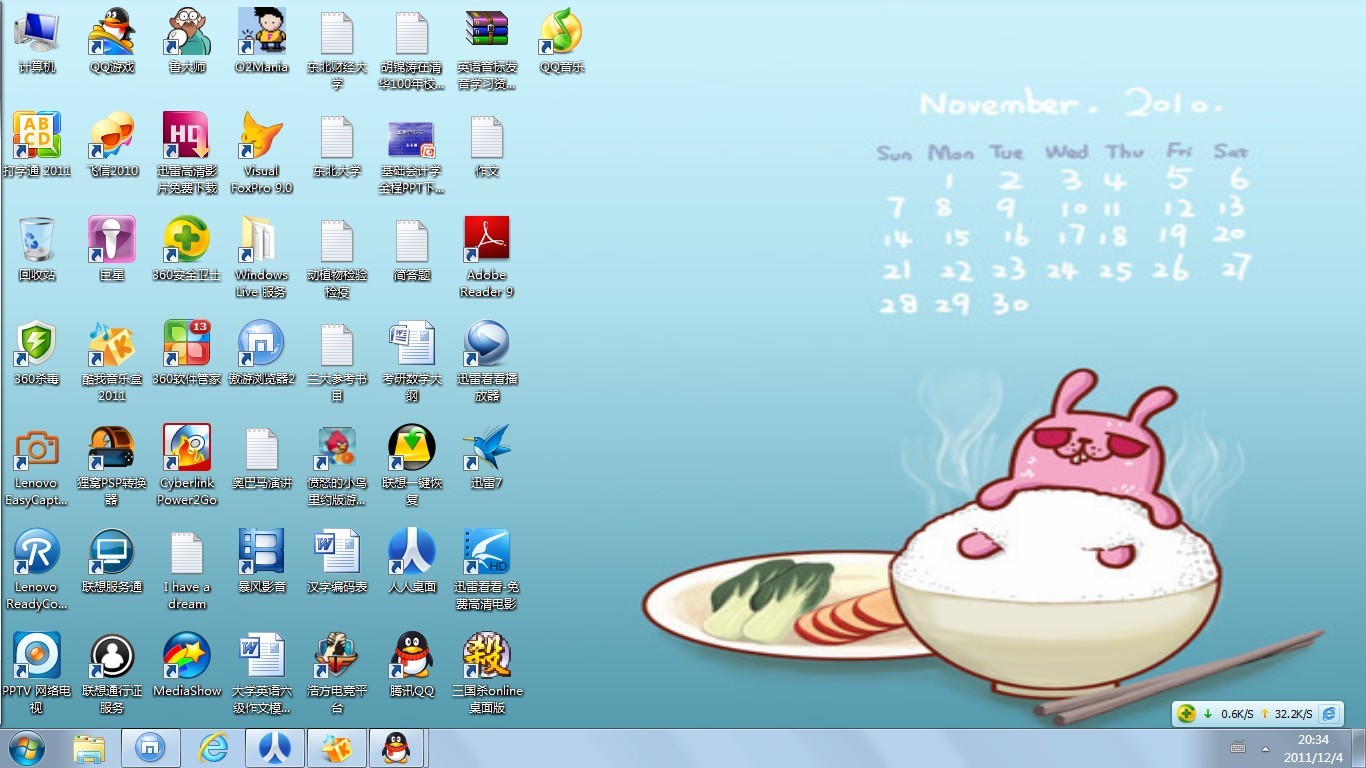
Task: Launch 酷我音乐盒 2011 from the desktop
Action: [x=112, y=361]
